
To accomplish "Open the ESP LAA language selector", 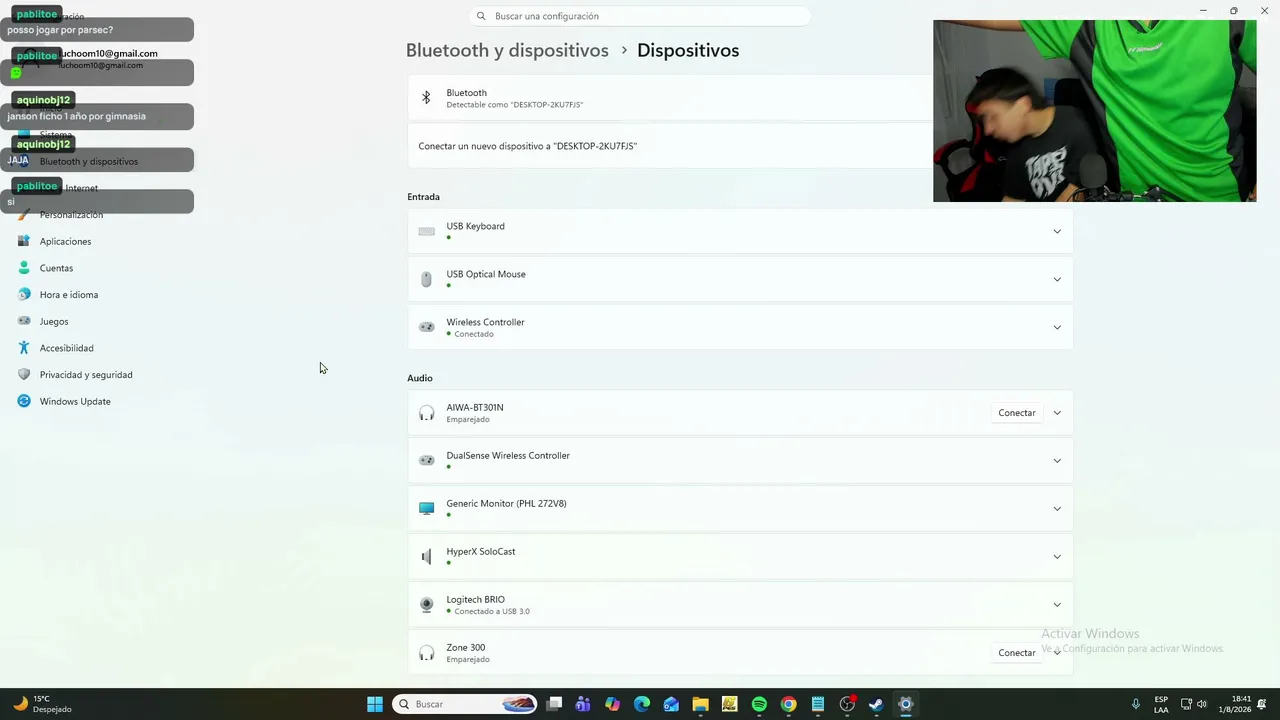I will (1161, 704).
